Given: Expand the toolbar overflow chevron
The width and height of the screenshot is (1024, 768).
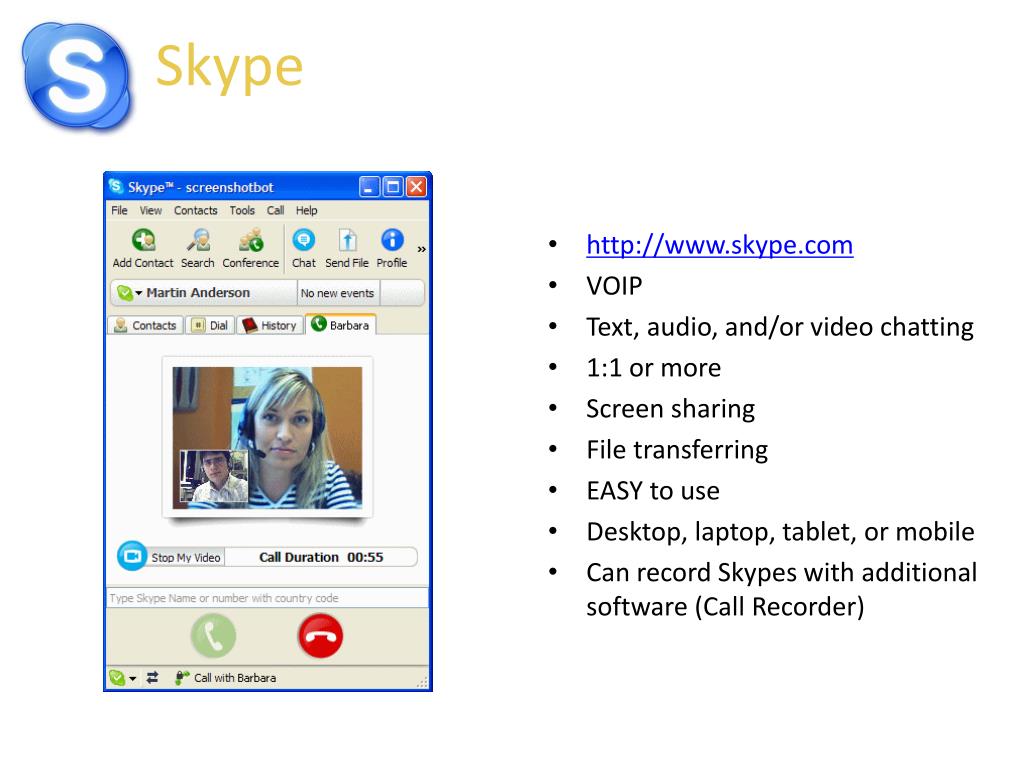Looking at the screenshot, I should (x=421, y=249).
